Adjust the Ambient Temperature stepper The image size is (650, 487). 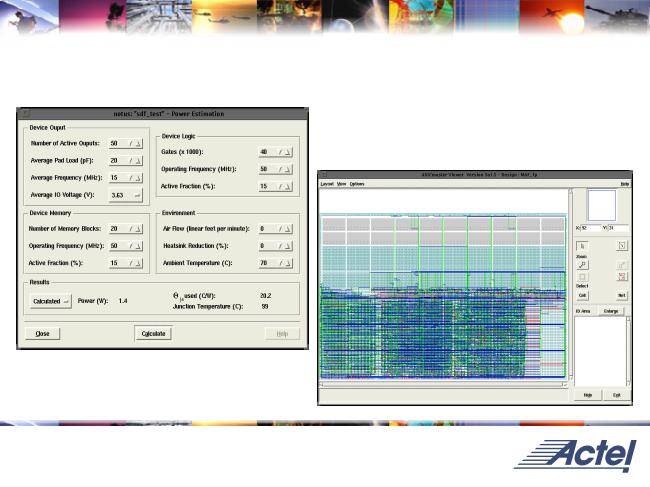click(x=285, y=262)
